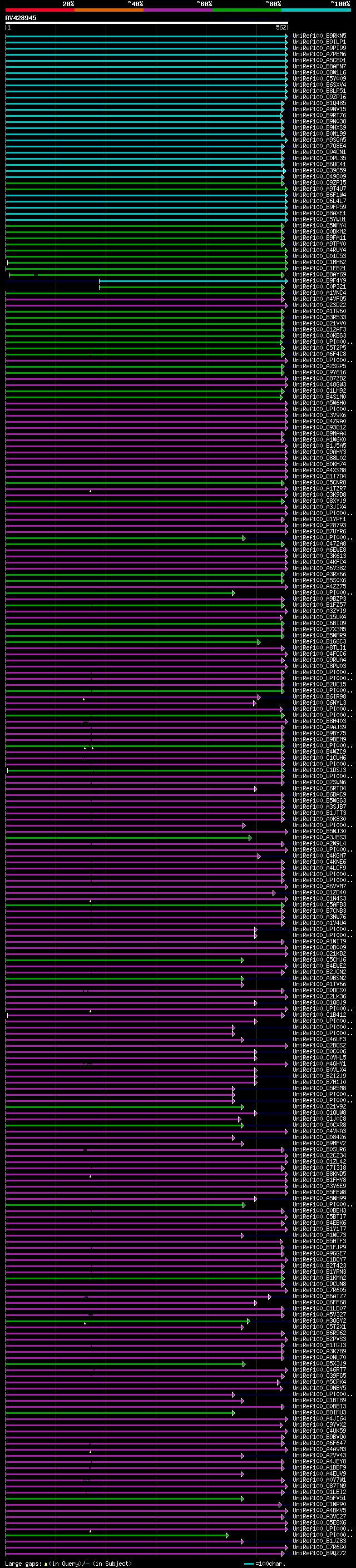Click UniRef100_A4RUY4 hit label
The width and height of the screenshot is (356, 1568).
pos(319,250)
